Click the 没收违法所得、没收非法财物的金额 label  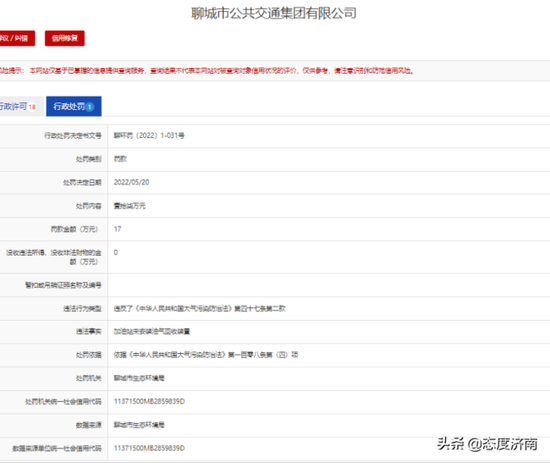[54, 257]
